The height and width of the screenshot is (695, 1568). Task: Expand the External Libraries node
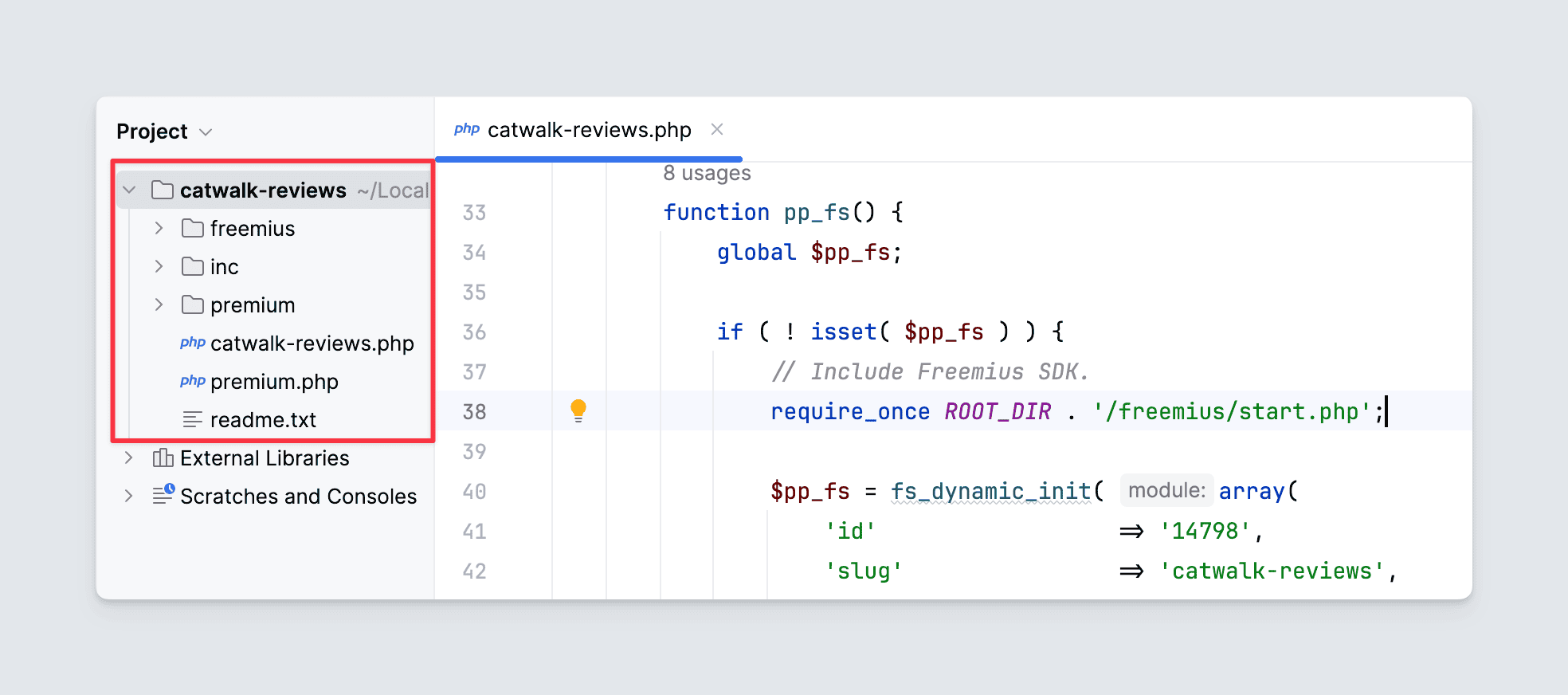point(129,458)
